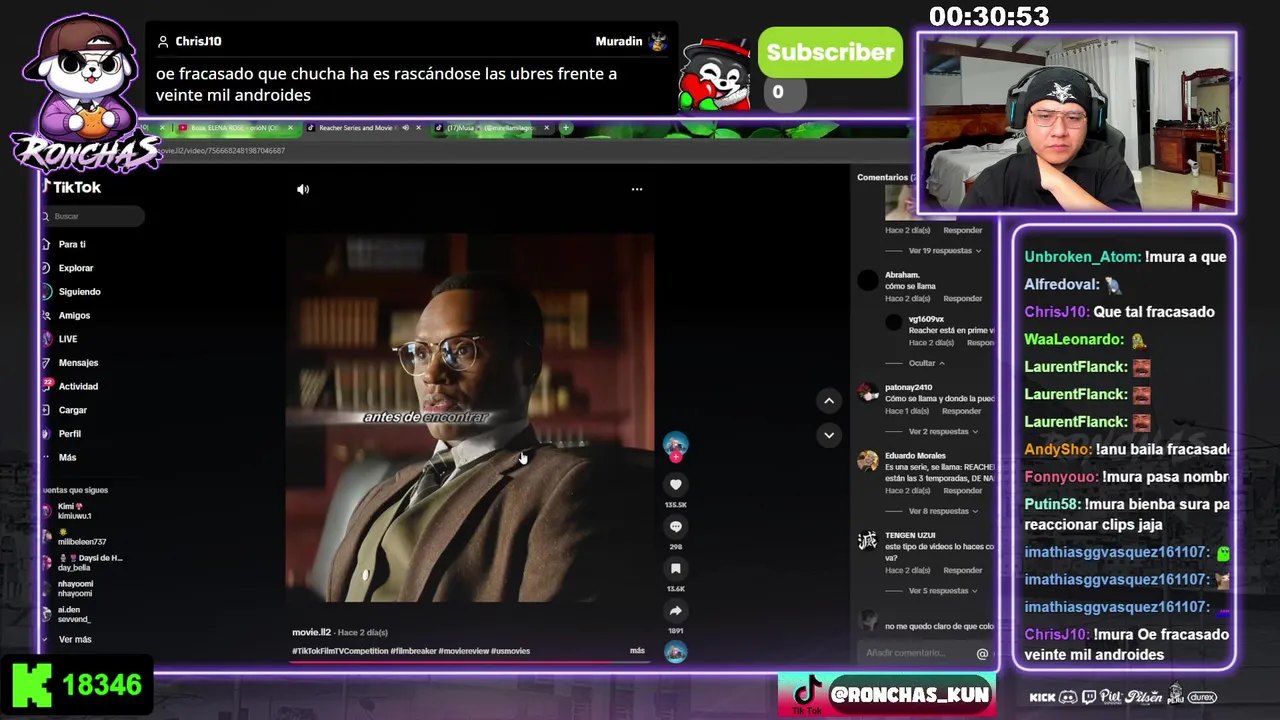This screenshot has height=720, width=1280.
Task: Click the video progress bar under the hashtags
Action: pyautogui.click(x=468, y=662)
